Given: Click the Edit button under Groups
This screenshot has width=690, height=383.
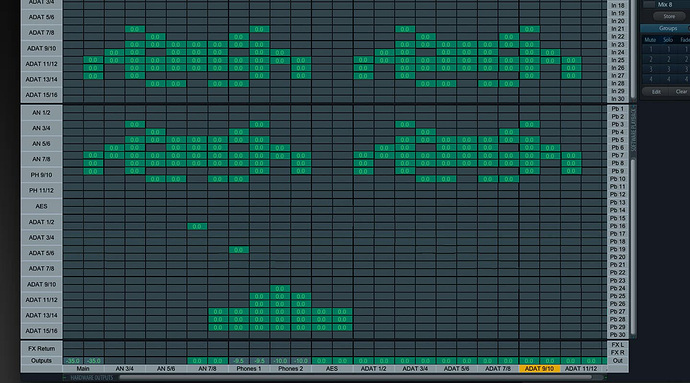Looking at the screenshot, I should click(x=656, y=92).
